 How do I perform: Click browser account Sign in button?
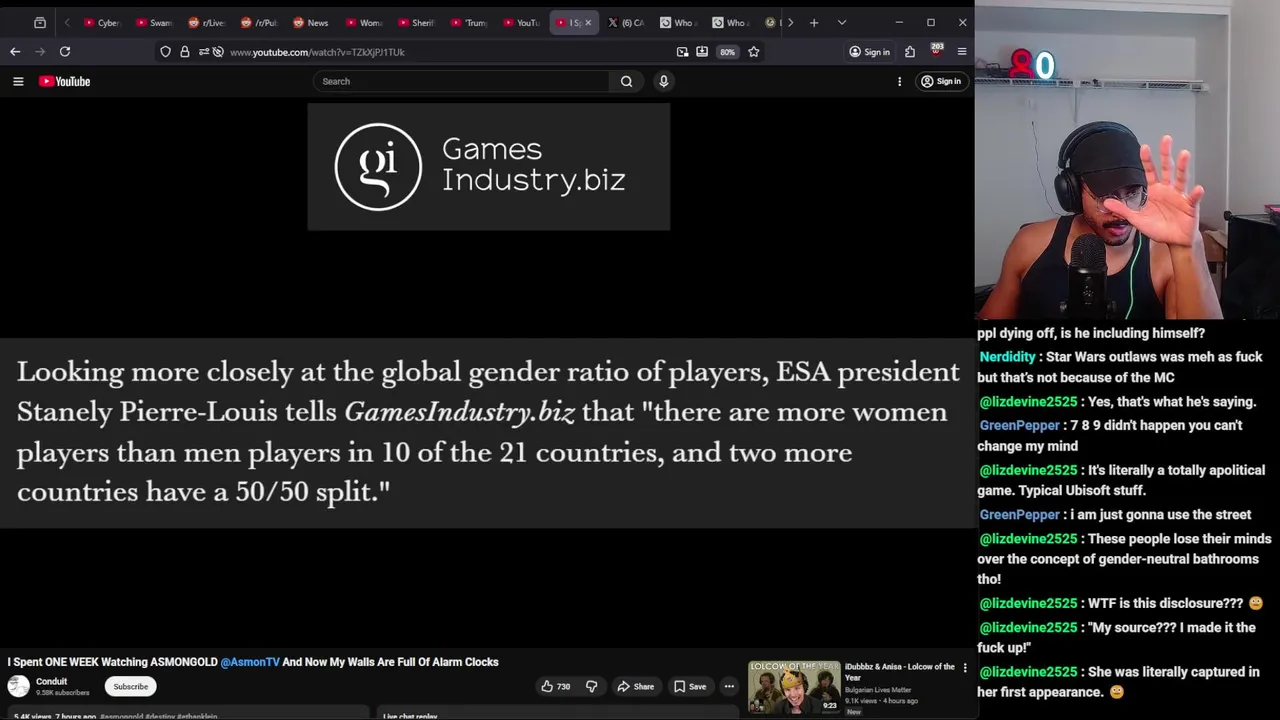point(869,52)
